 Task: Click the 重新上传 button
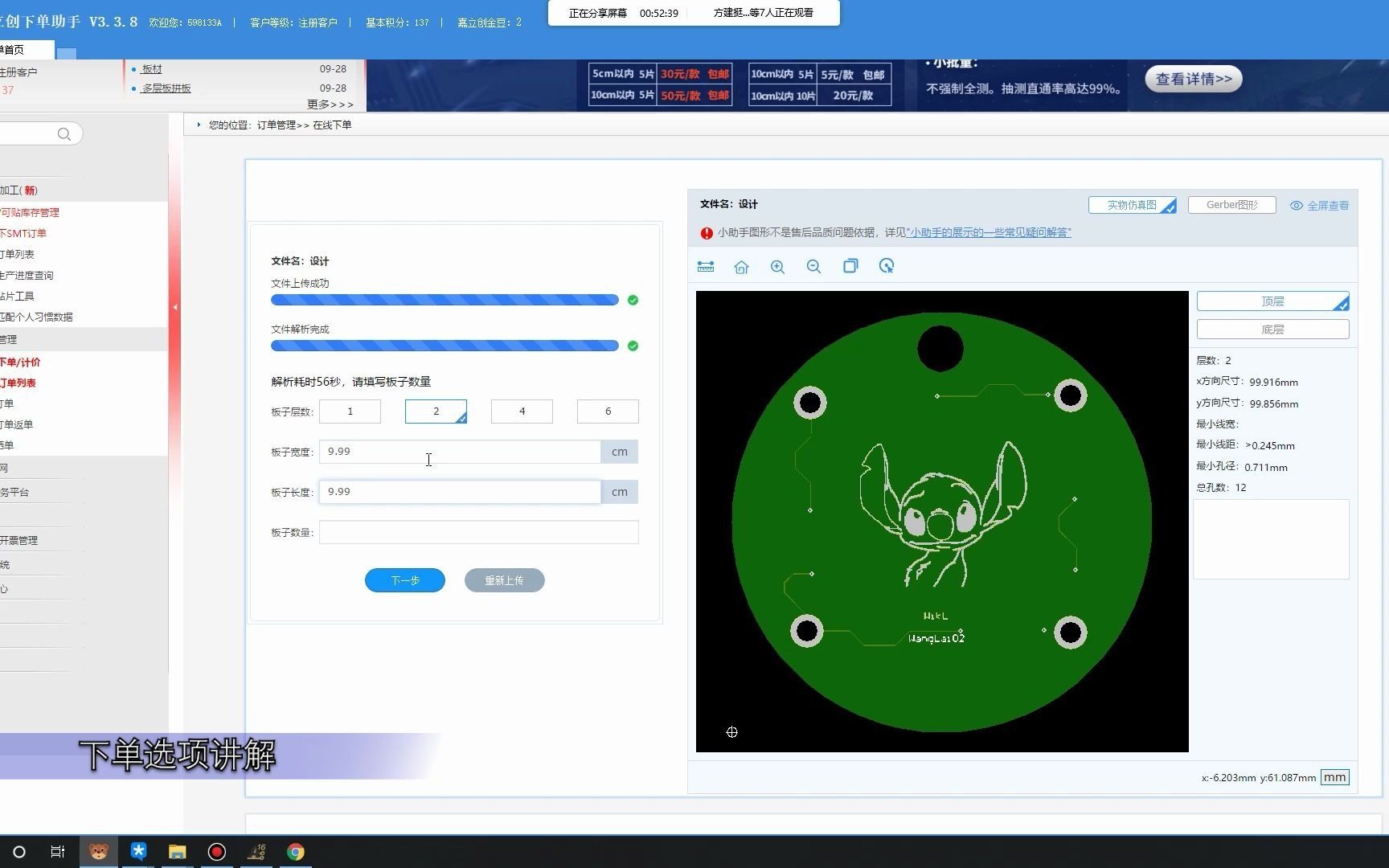click(x=504, y=580)
